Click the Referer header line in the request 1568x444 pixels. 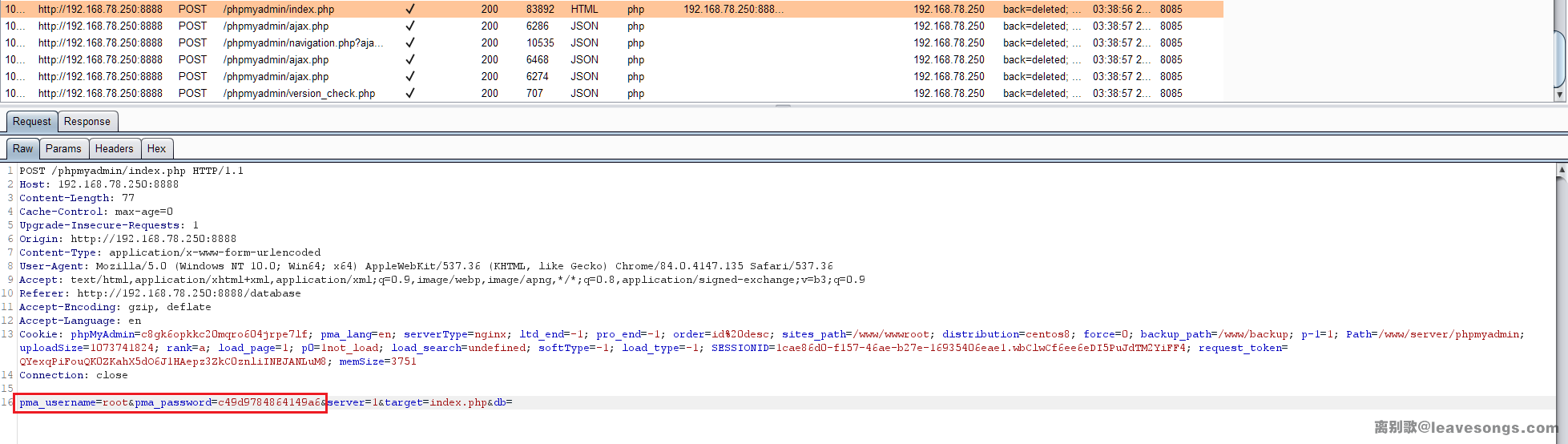coord(160,293)
